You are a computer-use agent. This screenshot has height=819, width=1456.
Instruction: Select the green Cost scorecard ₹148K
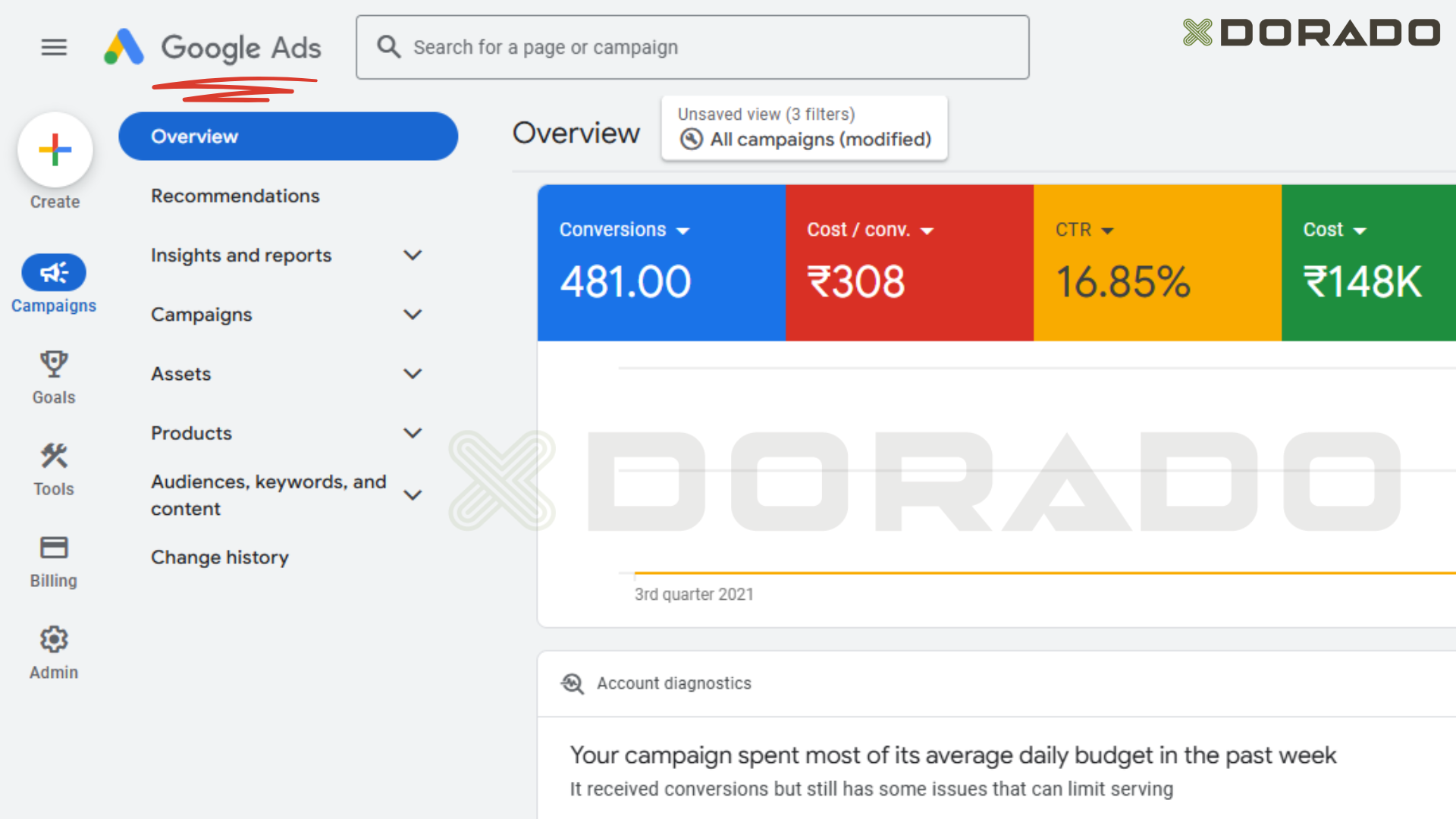tap(1369, 263)
